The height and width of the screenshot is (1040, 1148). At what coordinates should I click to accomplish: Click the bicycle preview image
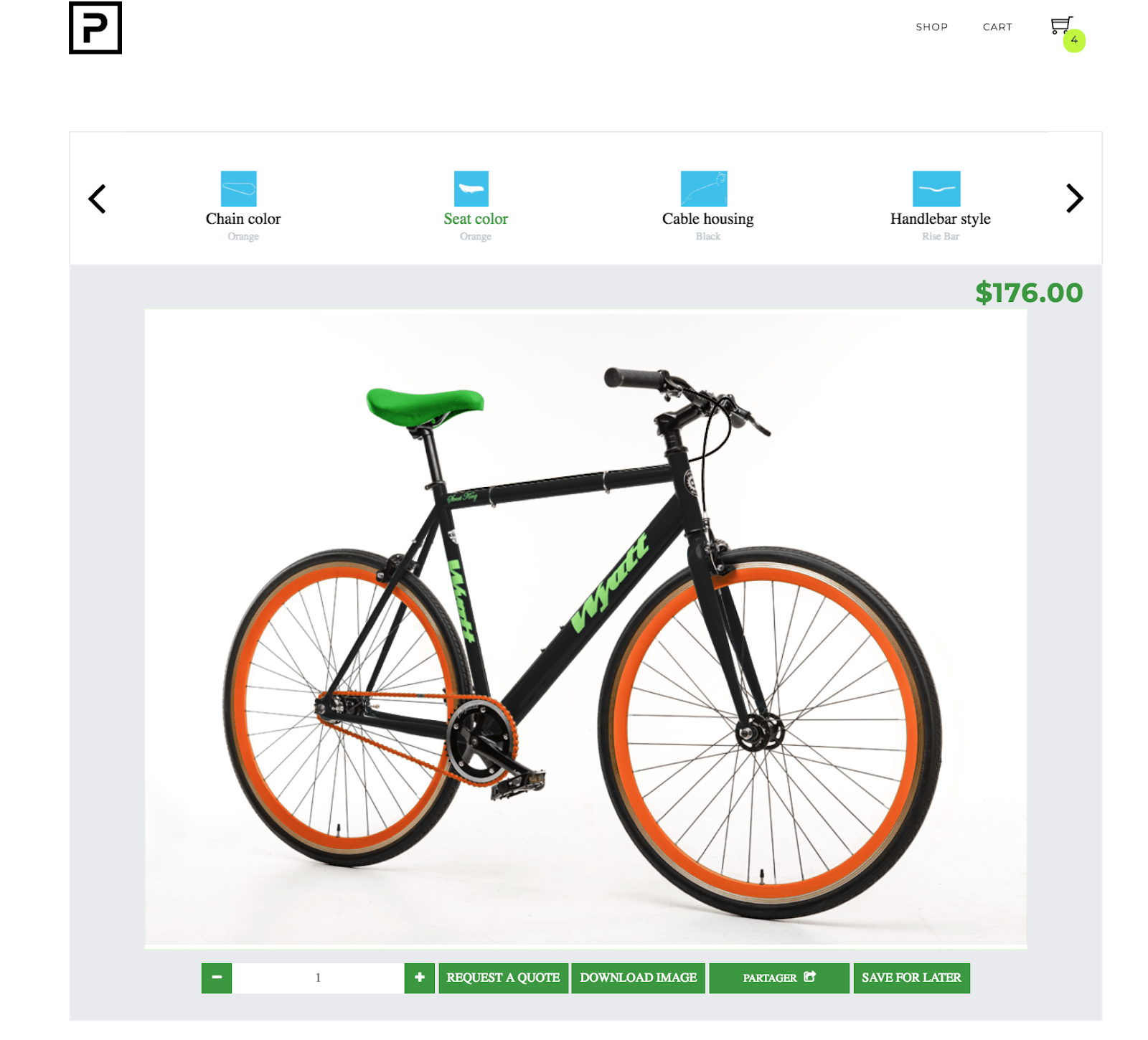585,628
